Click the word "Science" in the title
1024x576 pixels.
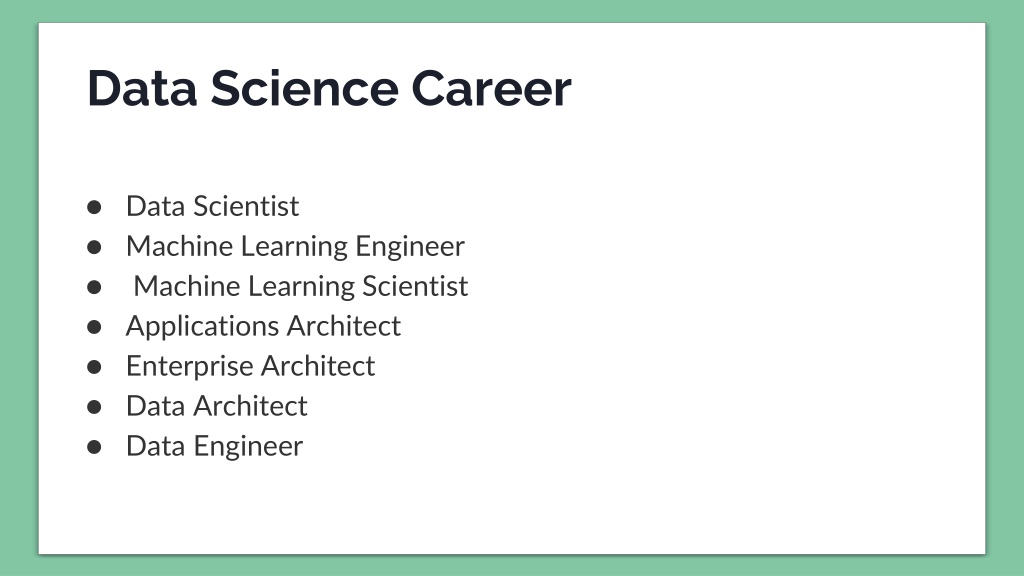pos(304,88)
